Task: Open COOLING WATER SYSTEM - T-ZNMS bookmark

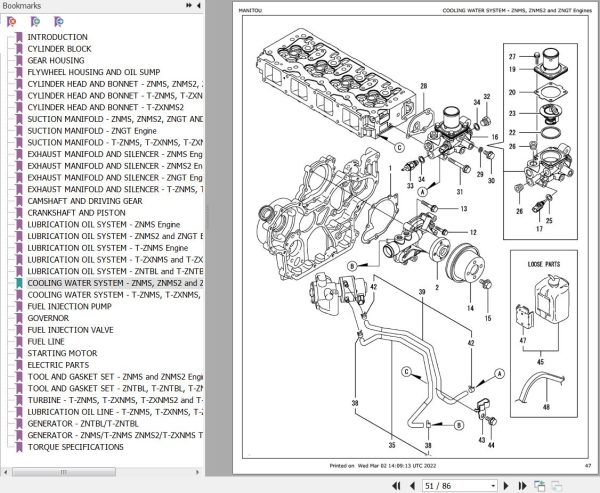Action: point(115,295)
